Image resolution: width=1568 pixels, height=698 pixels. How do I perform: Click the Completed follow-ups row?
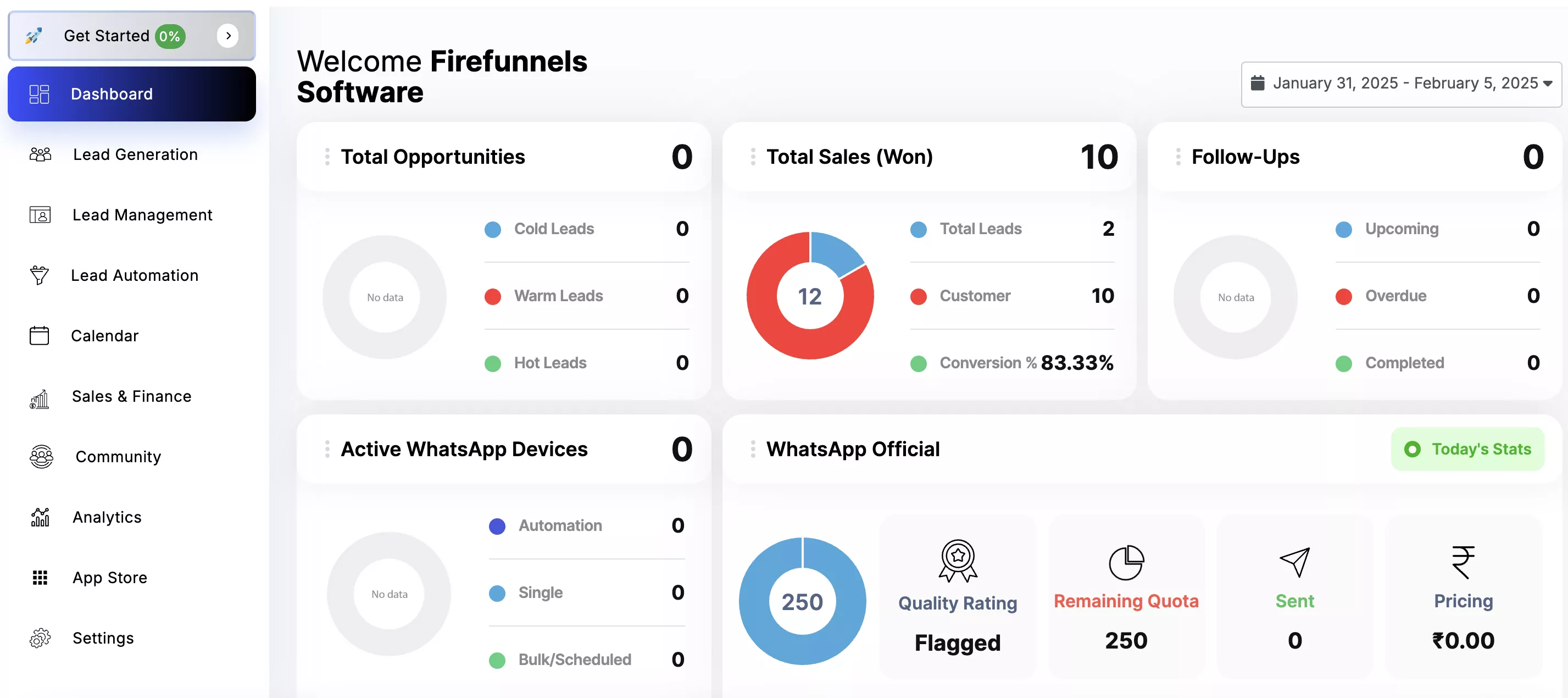[1438, 363]
